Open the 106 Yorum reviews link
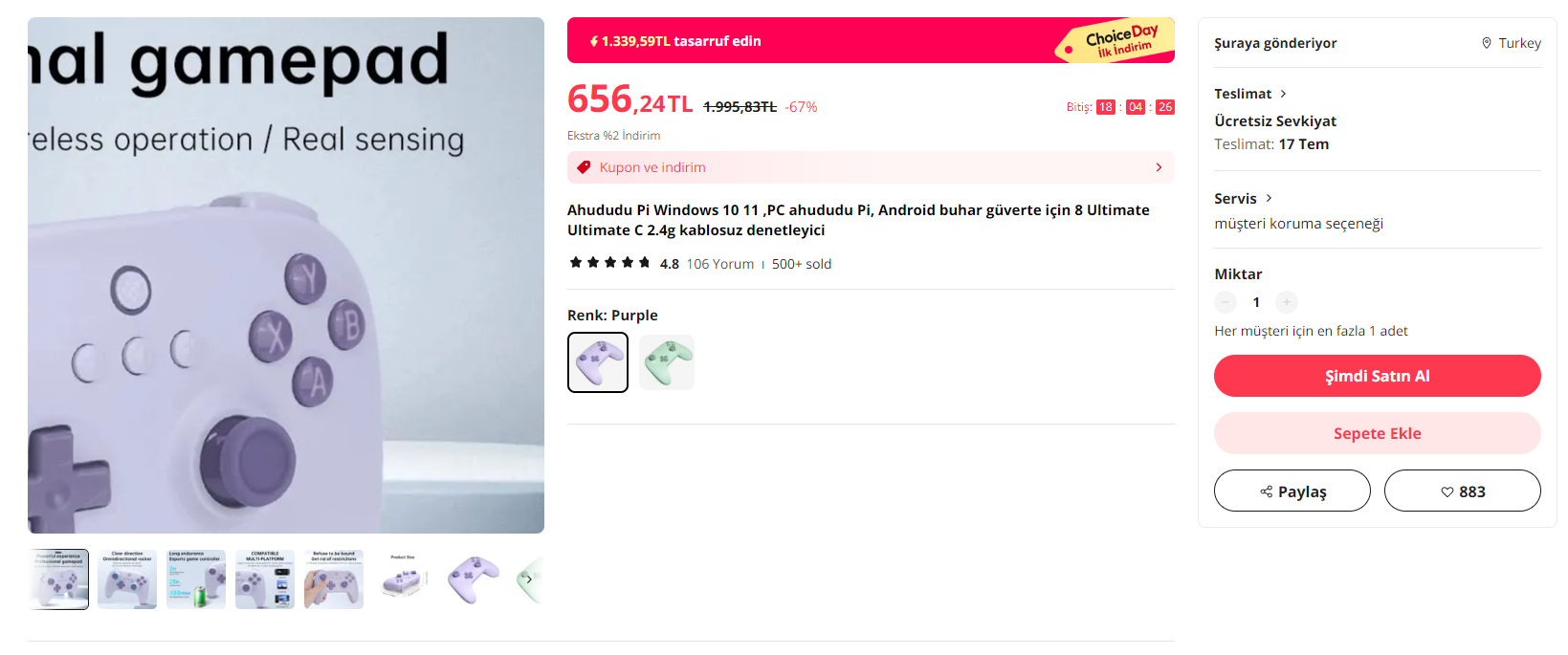Image resolution: width=1568 pixels, height=655 pixels. tap(719, 264)
